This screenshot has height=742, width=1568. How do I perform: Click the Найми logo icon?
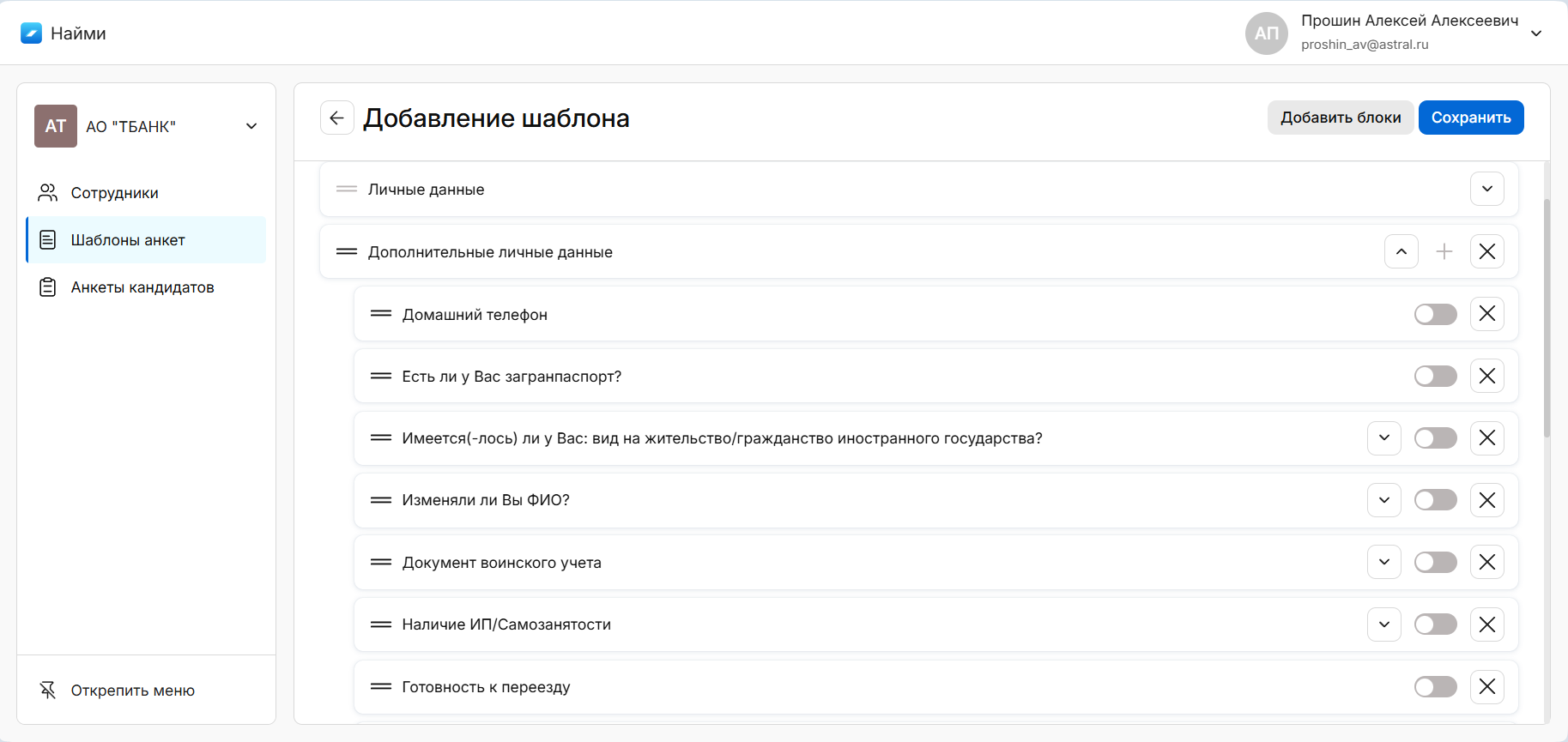pos(32,33)
